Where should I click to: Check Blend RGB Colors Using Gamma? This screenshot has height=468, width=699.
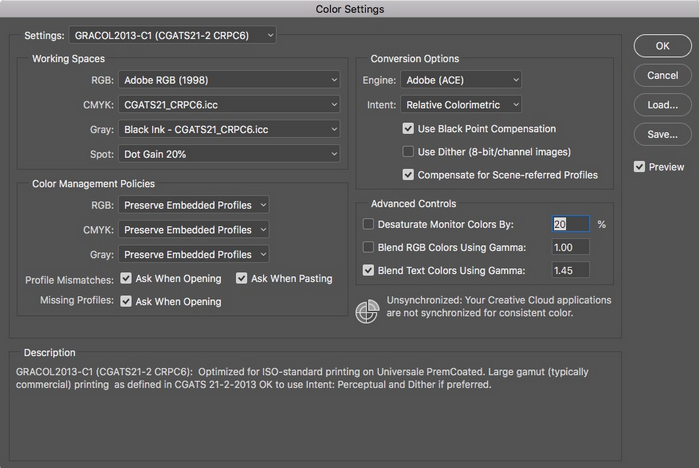coord(369,247)
